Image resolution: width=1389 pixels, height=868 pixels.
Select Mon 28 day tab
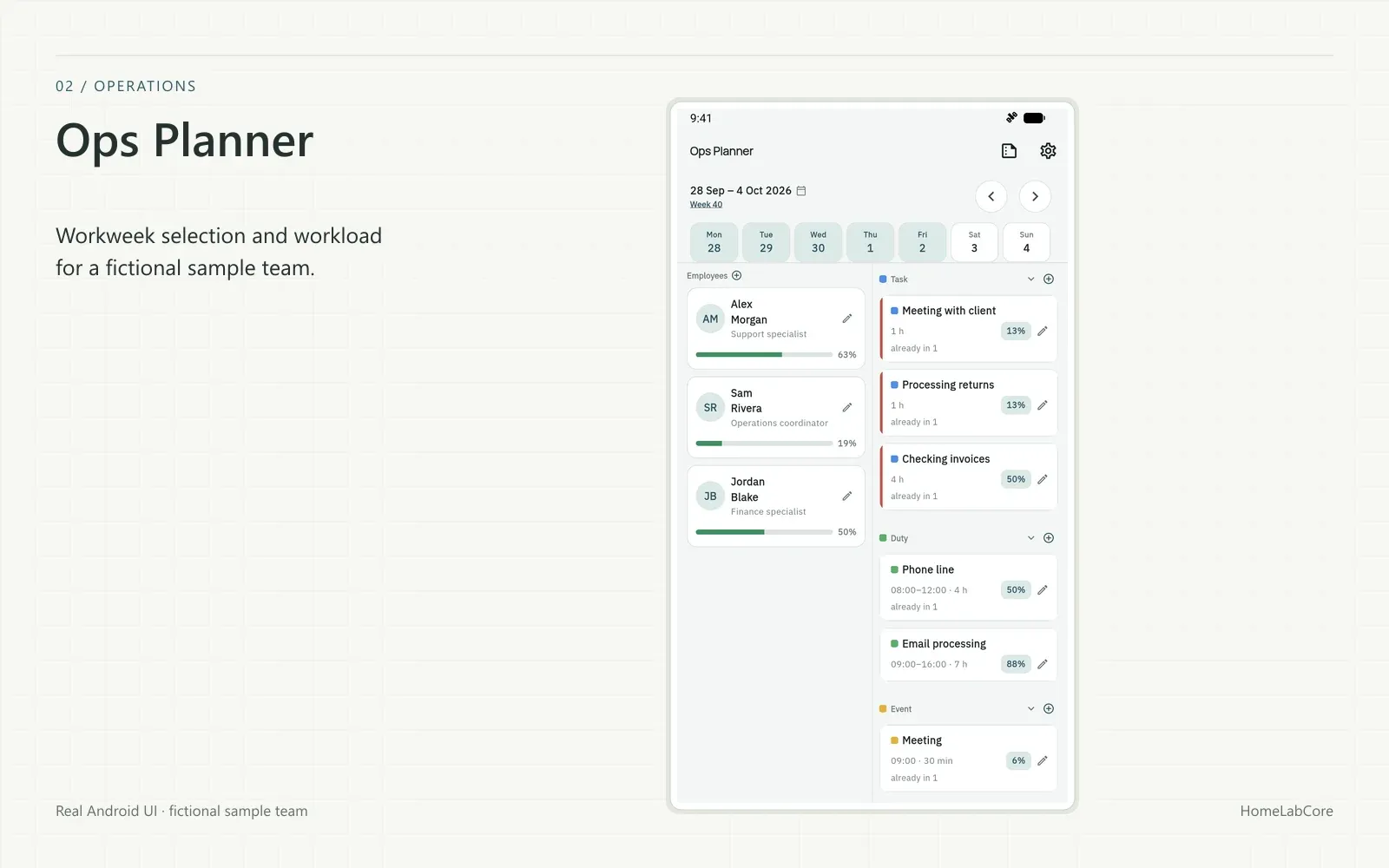pyautogui.click(x=714, y=242)
